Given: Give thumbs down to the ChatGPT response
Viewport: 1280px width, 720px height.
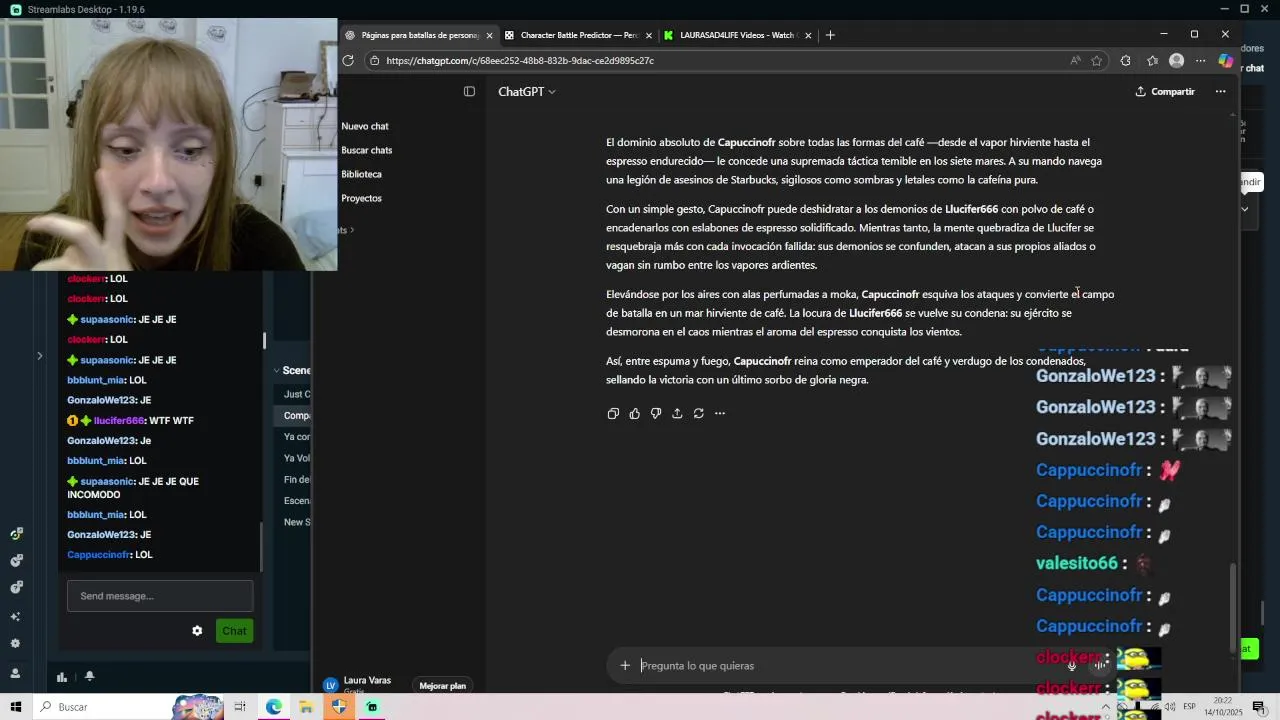Looking at the screenshot, I should coord(656,413).
